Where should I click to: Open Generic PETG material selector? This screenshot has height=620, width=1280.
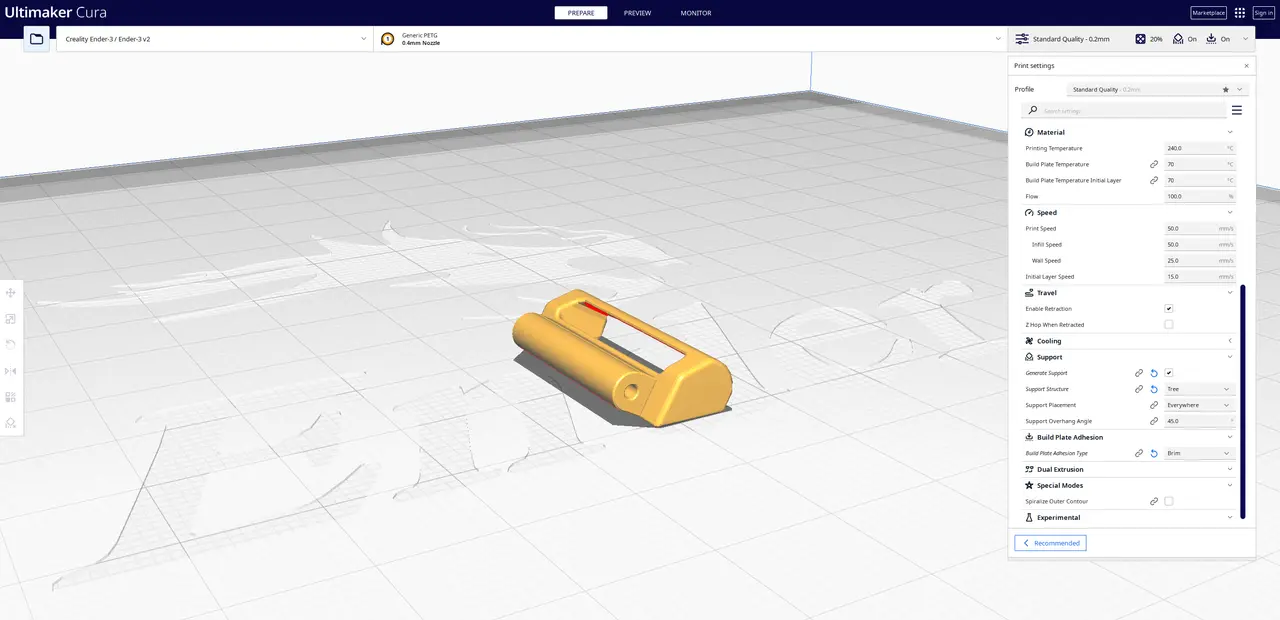coord(690,39)
